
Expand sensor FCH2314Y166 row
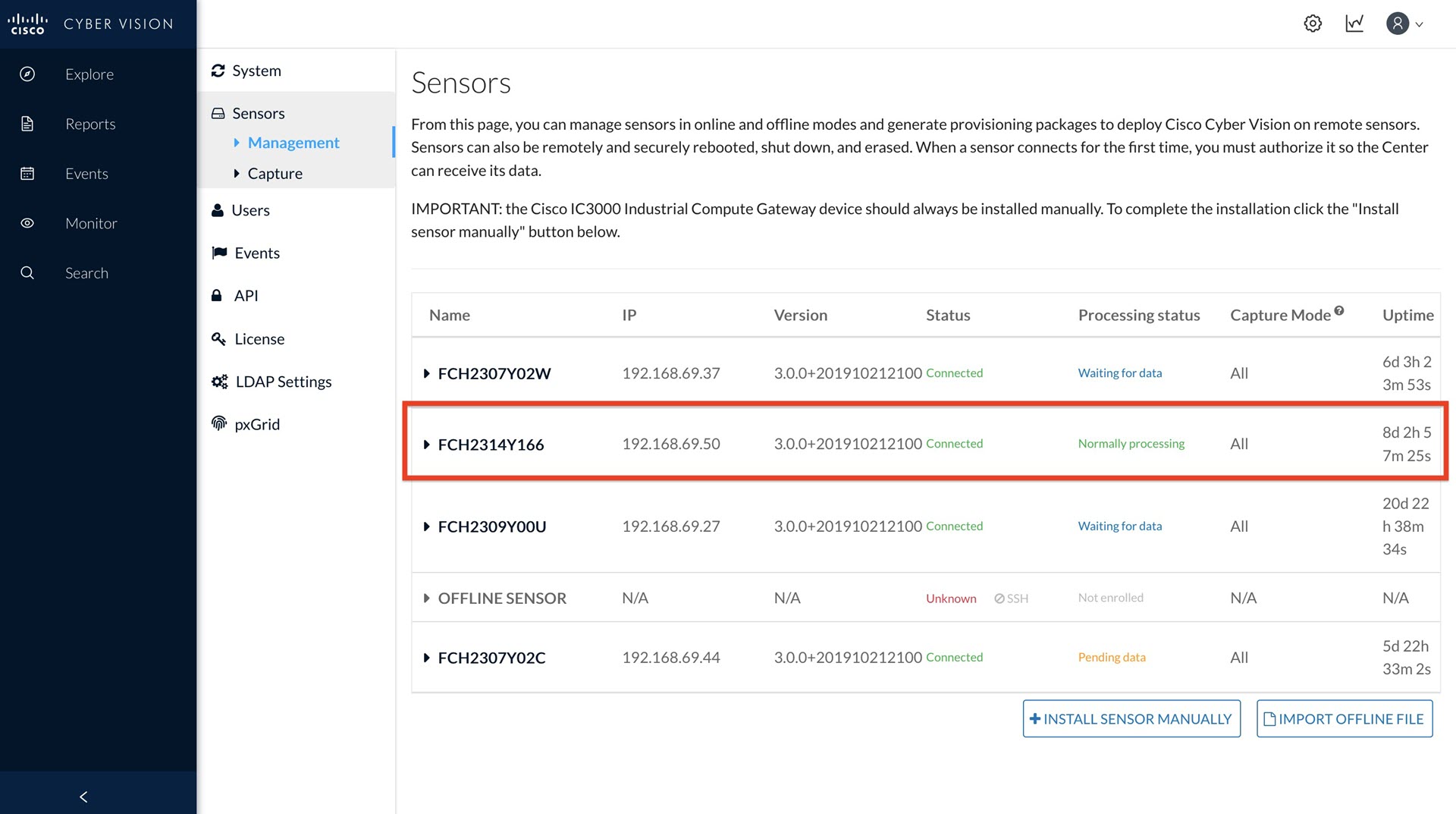tap(426, 445)
